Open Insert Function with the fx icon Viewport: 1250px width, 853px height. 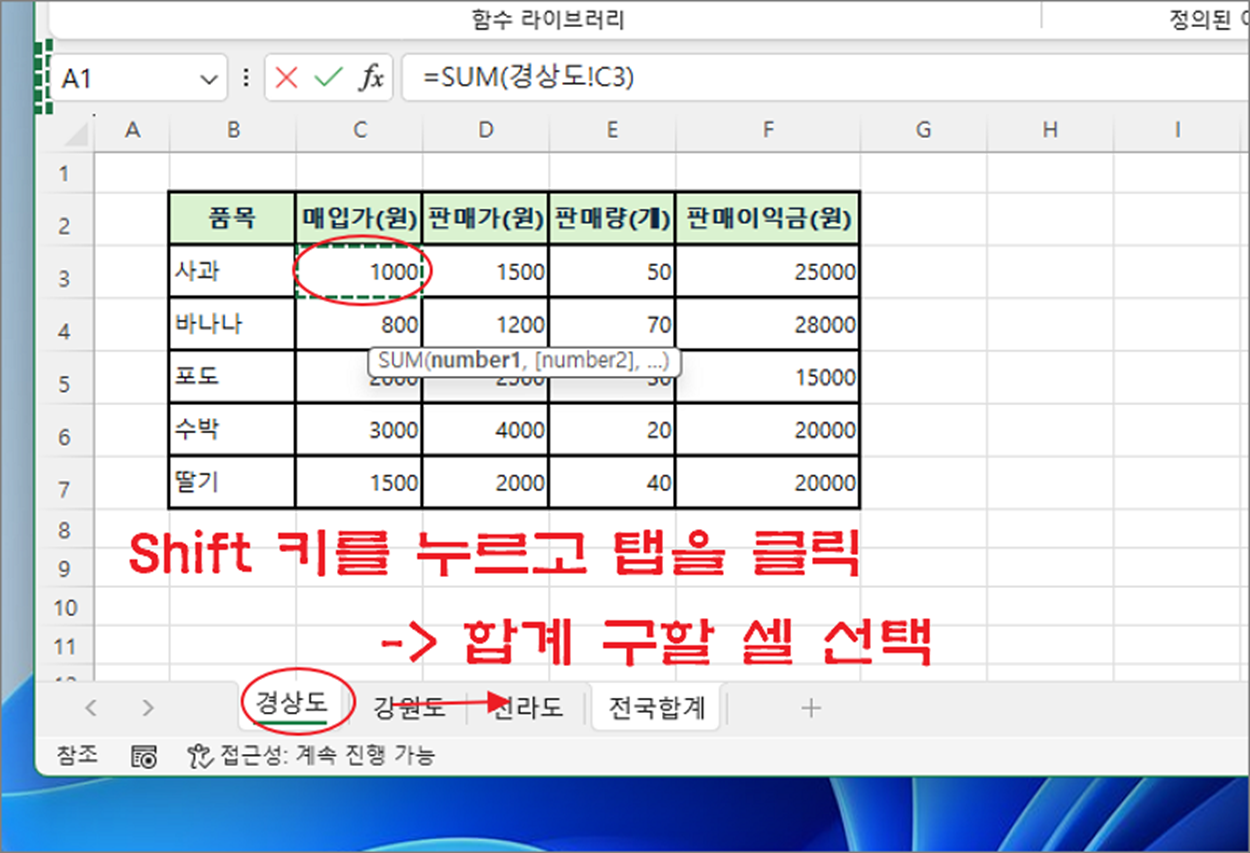[x=371, y=78]
